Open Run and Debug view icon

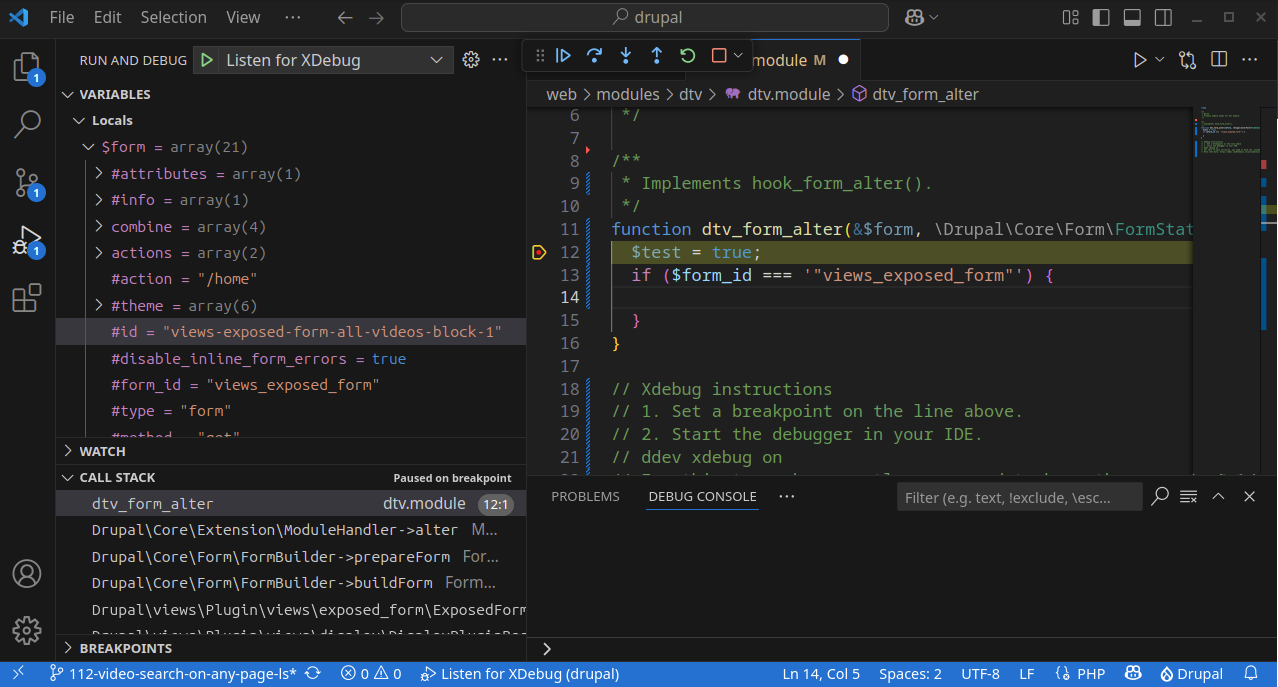(27, 241)
